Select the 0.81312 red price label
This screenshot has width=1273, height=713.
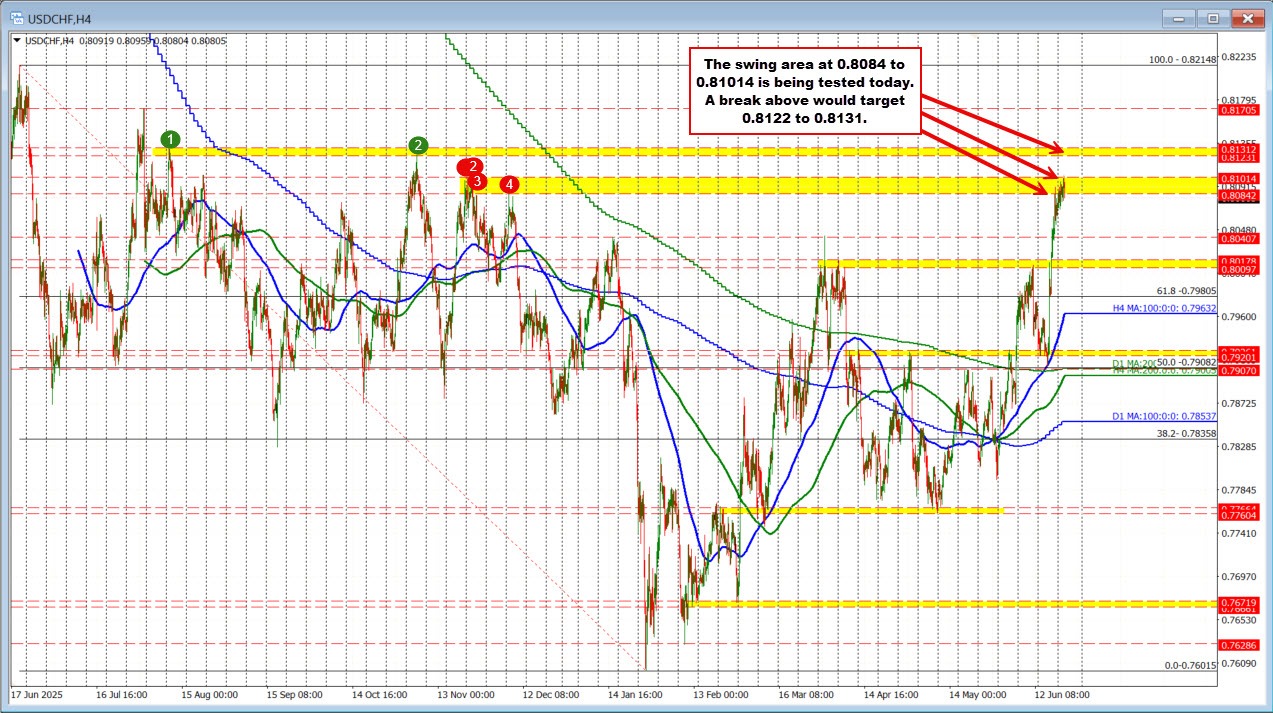point(1237,148)
